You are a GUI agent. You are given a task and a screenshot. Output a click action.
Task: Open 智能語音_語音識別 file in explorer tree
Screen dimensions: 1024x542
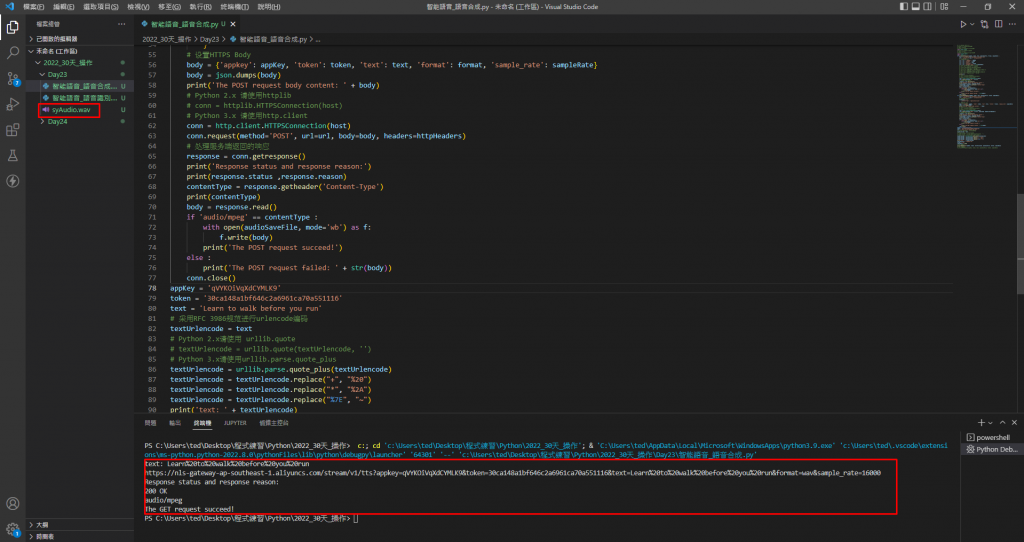click(80, 98)
